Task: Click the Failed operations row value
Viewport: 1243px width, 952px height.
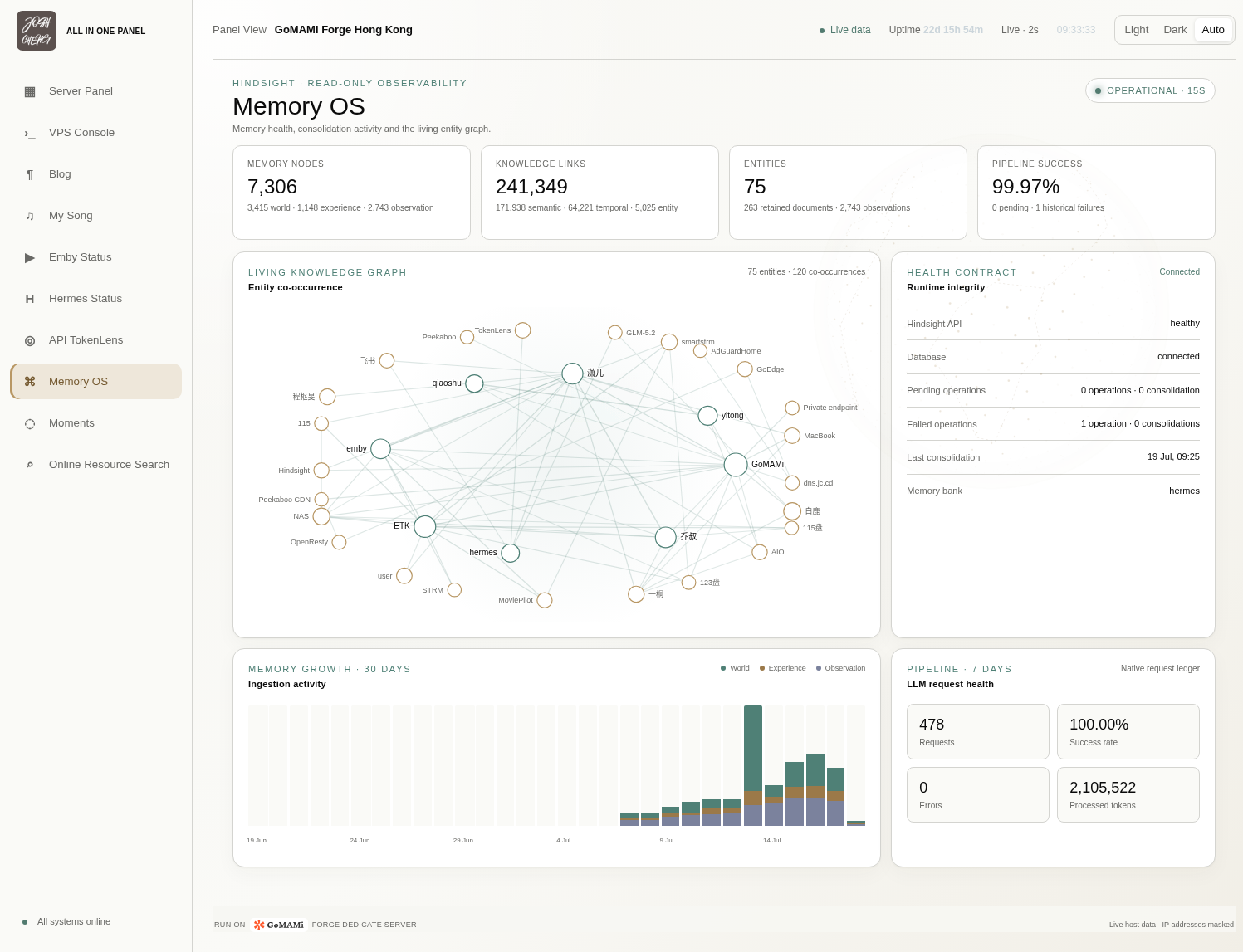Action: pos(1140,423)
